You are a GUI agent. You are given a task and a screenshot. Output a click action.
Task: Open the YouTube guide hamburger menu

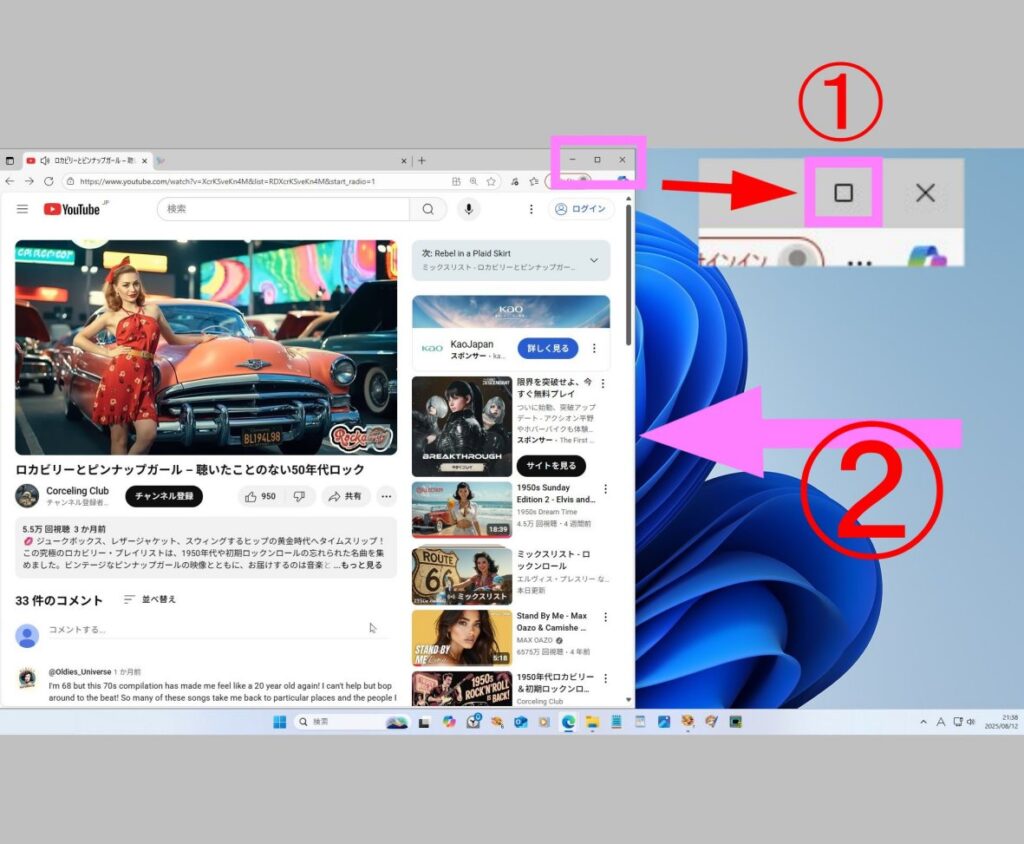point(22,209)
